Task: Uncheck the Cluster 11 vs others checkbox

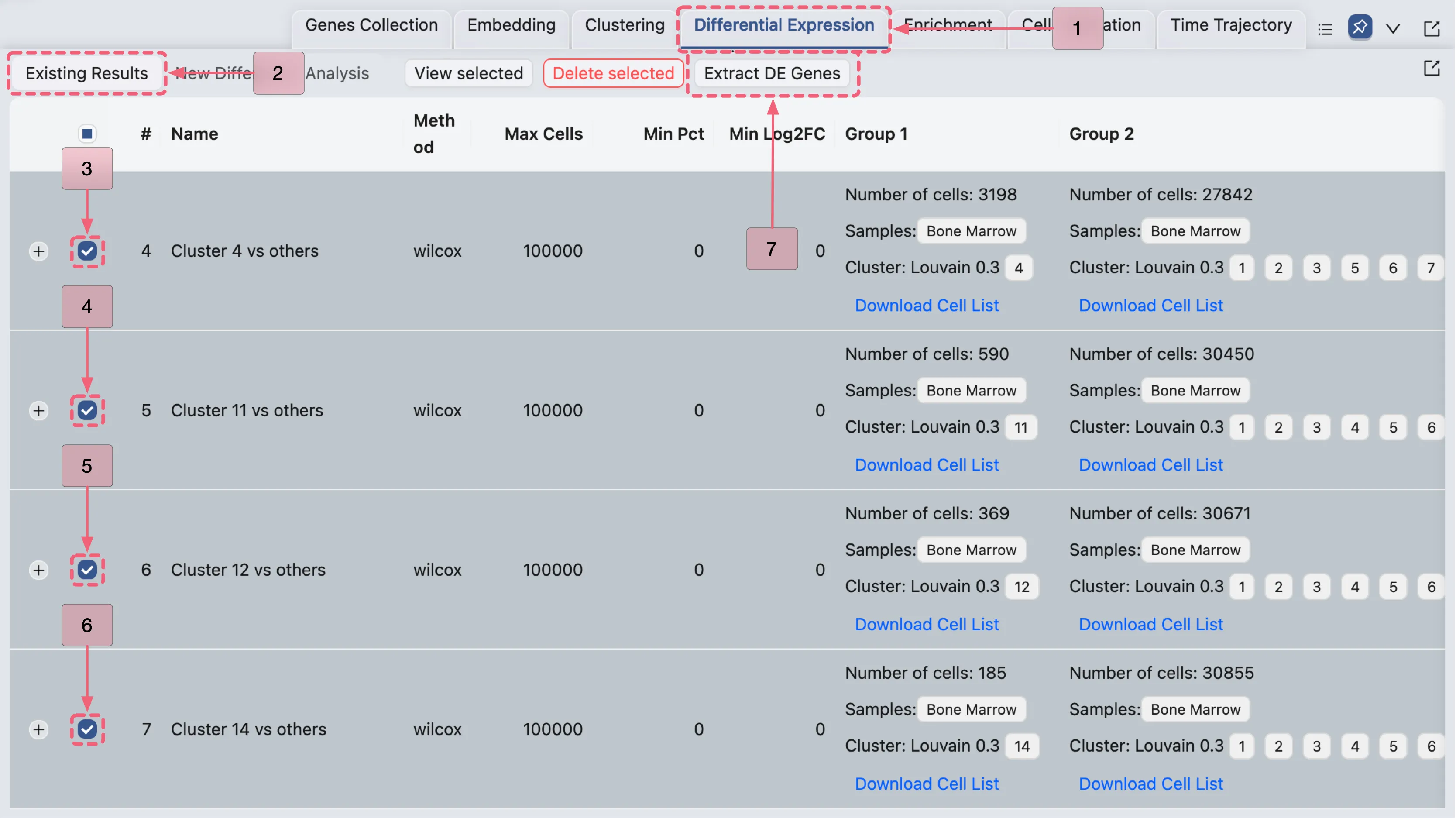Action: [87, 410]
